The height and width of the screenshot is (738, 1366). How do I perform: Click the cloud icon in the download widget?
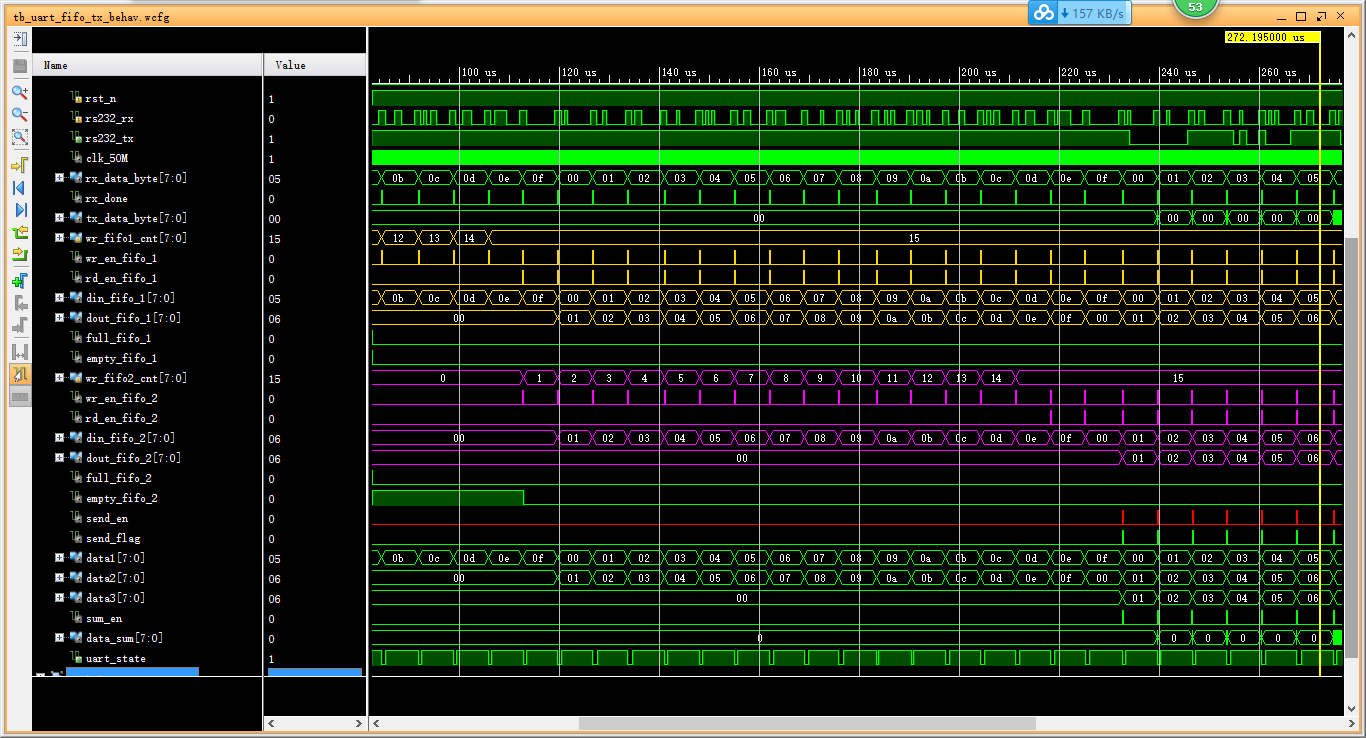click(x=1043, y=13)
